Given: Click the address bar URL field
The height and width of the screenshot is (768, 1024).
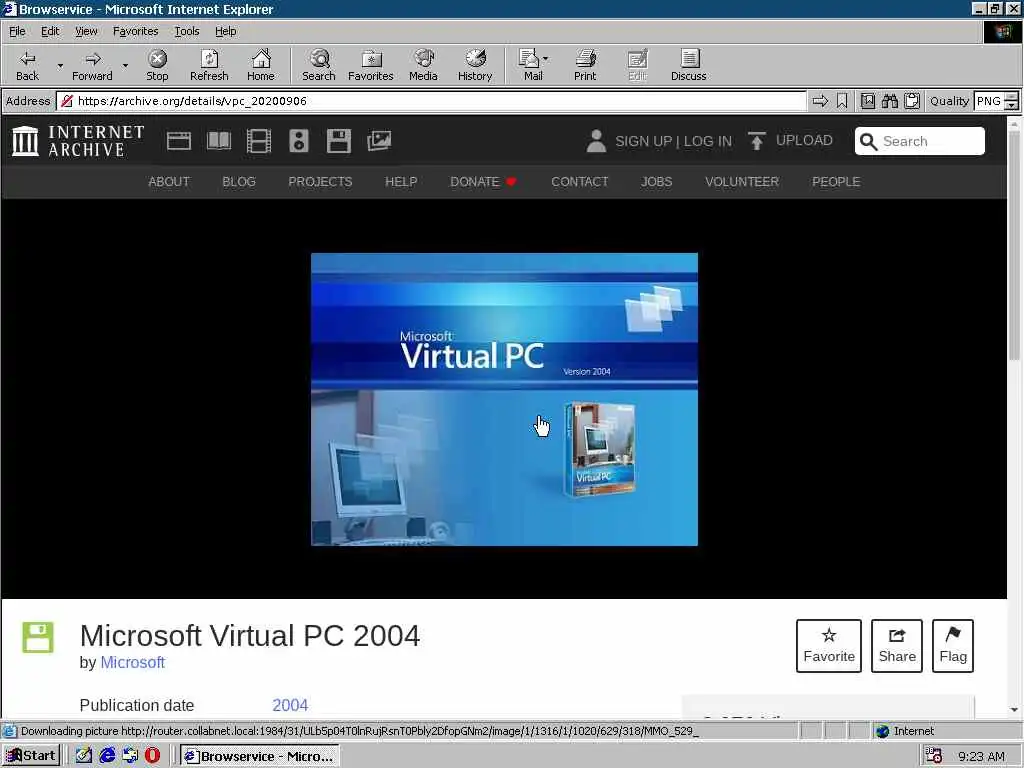Looking at the screenshot, I should point(431,101).
